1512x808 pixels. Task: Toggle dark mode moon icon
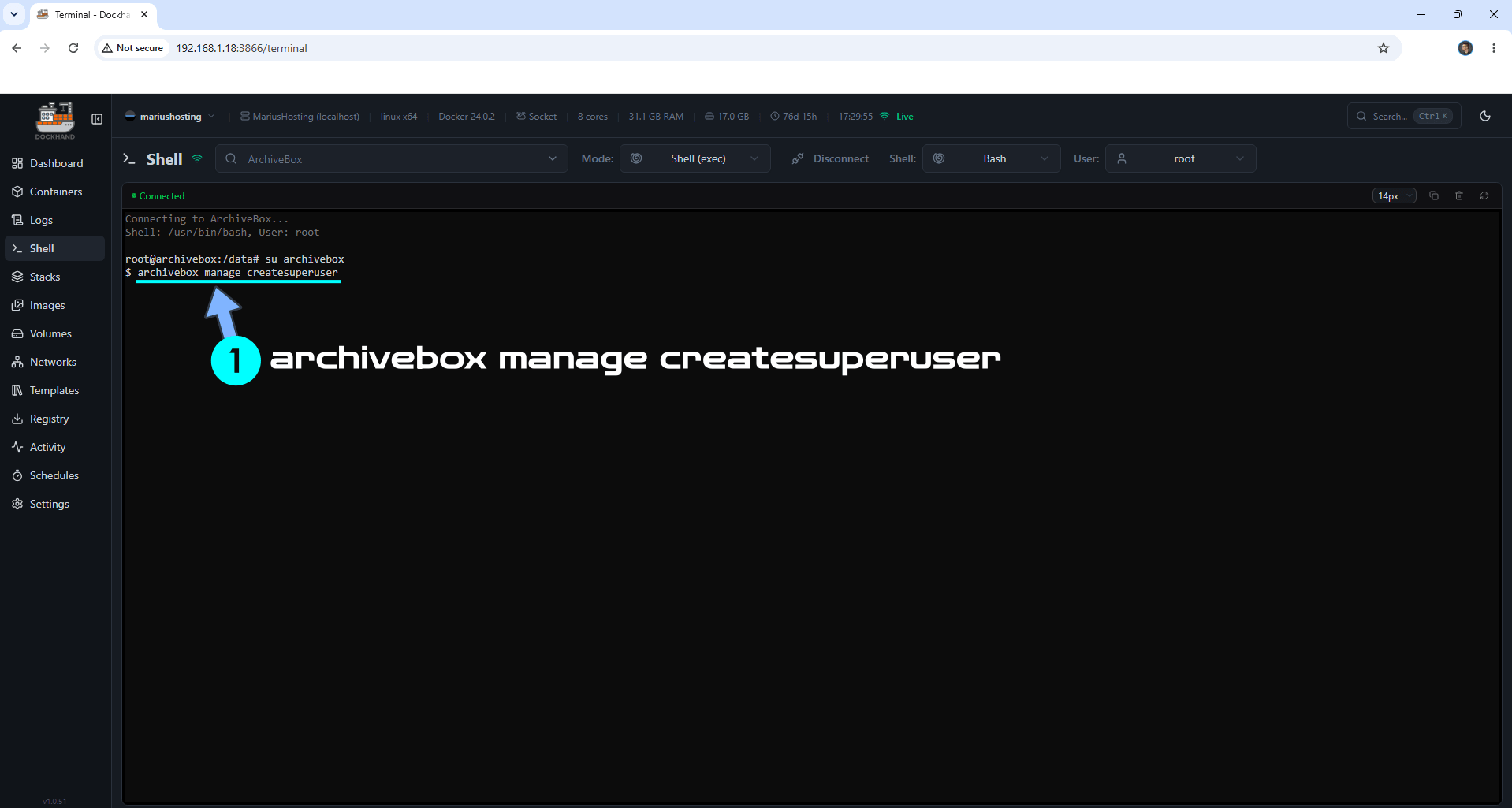(x=1485, y=116)
